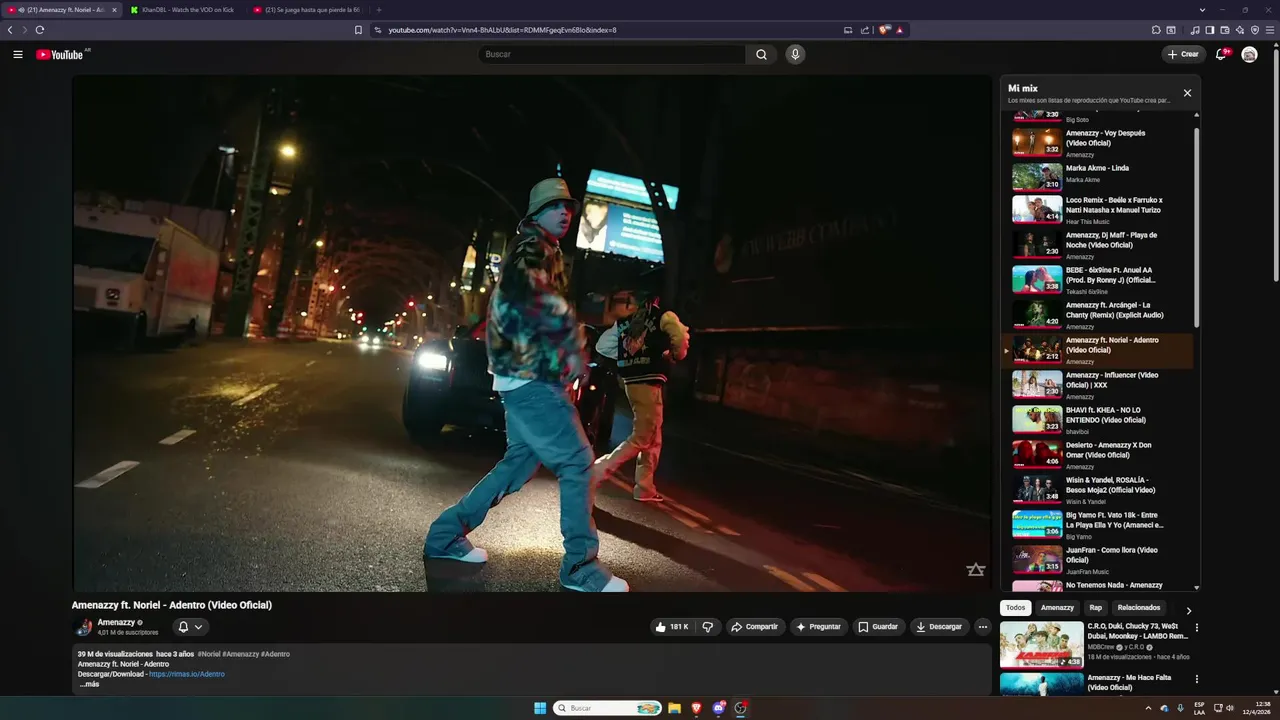Show more filter chips with right arrow
Image resolution: width=1280 pixels, height=720 pixels.
(x=1188, y=610)
